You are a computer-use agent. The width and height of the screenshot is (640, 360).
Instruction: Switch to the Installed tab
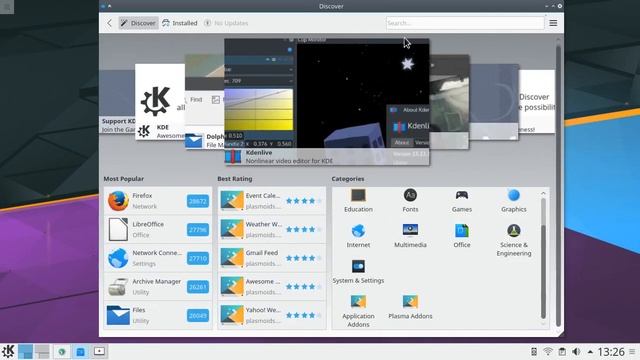click(x=180, y=23)
